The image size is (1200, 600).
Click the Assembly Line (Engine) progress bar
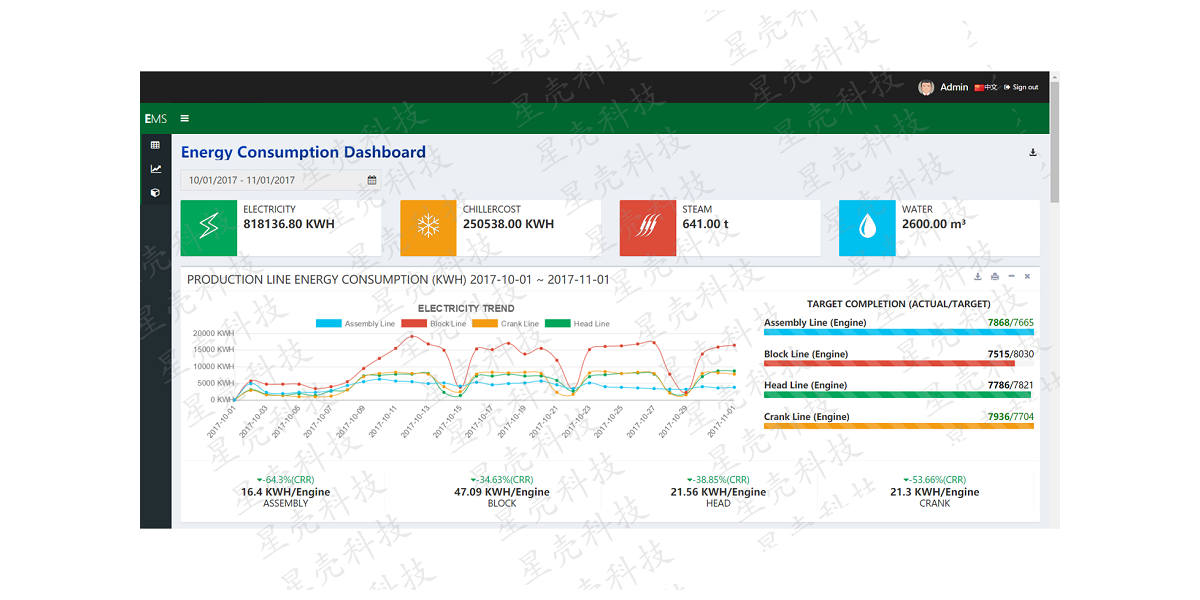click(899, 332)
